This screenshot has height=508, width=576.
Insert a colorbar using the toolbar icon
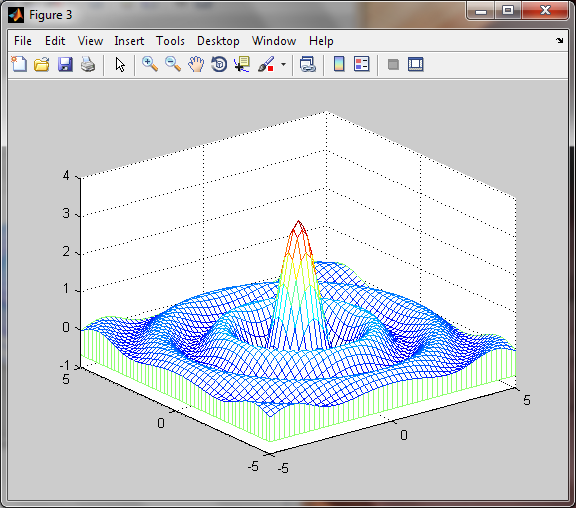coord(339,64)
